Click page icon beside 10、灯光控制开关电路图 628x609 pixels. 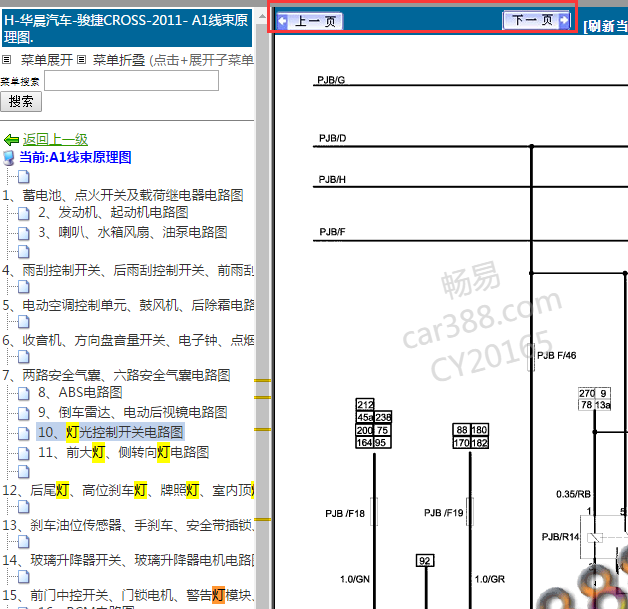(x=24, y=433)
